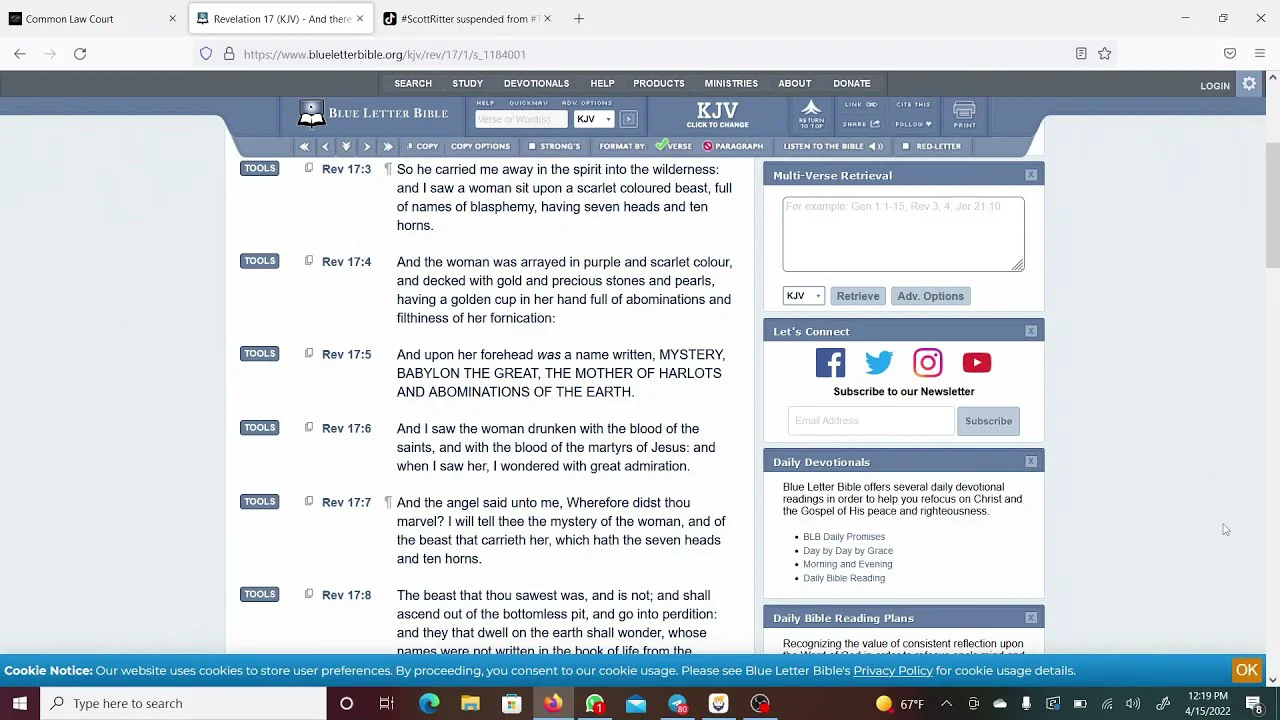1280x720 pixels.
Task: Click the settings gear beside Login
Action: coord(1249,85)
